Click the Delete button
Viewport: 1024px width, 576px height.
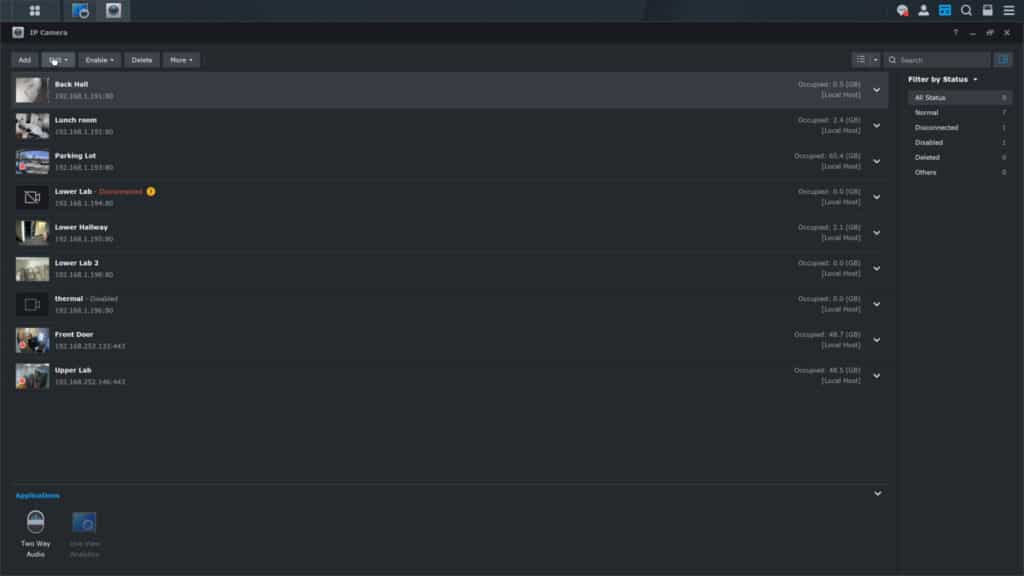click(142, 60)
